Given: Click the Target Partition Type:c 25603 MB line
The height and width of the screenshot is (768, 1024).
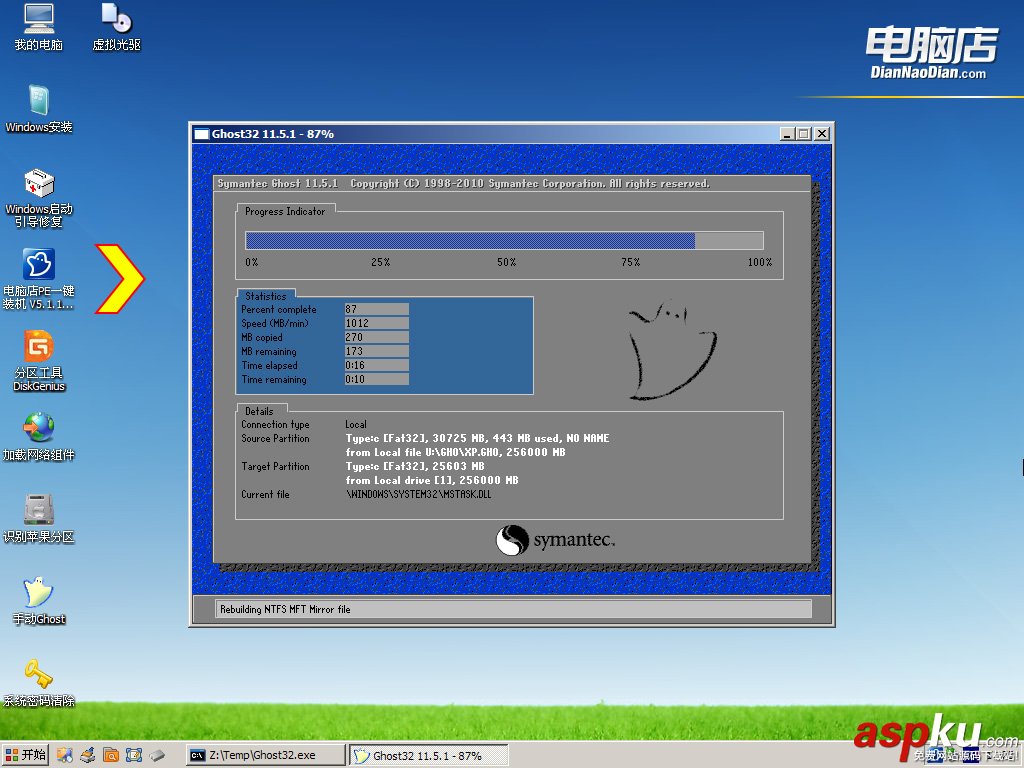Looking at the screenshot, I should [x=415, y=466].
